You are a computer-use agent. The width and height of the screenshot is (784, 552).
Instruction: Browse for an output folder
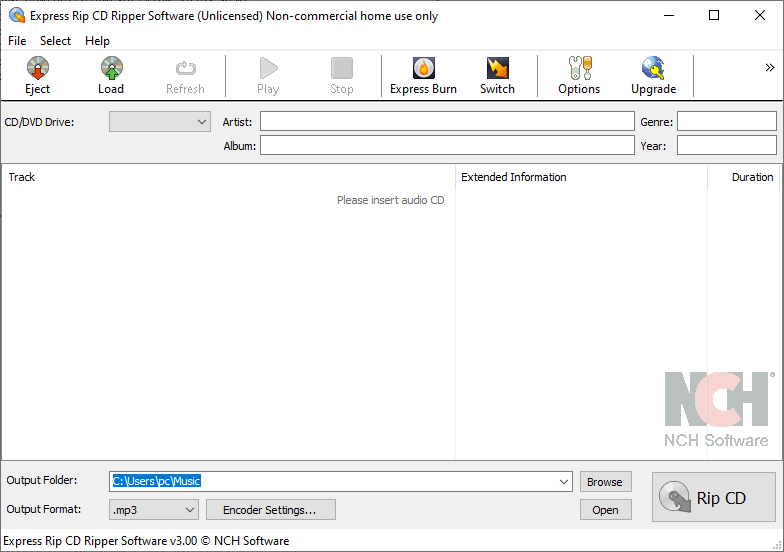click(606, 482)
